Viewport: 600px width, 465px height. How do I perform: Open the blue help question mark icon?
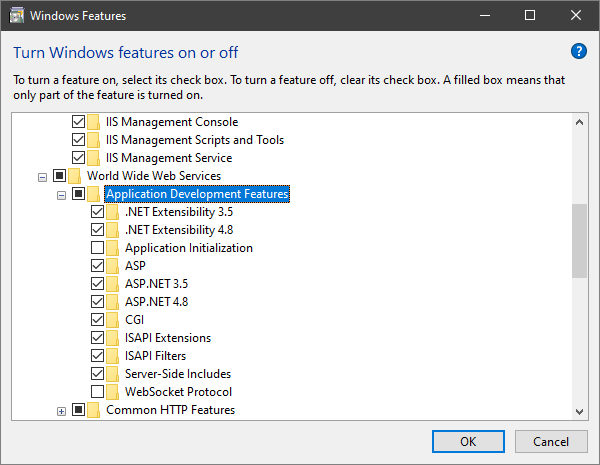(x=579, y=51)
